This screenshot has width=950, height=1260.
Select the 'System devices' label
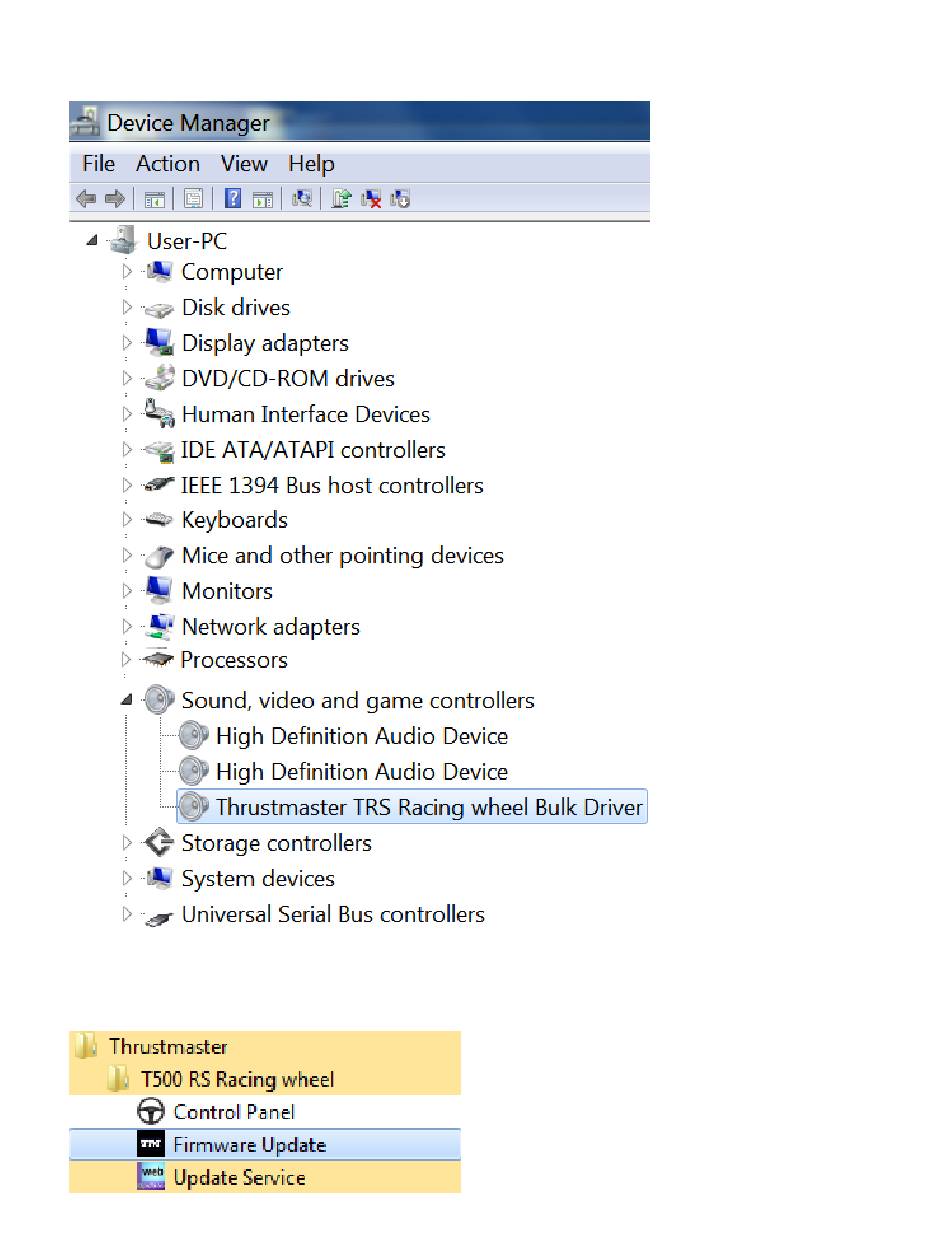[258, 879]
